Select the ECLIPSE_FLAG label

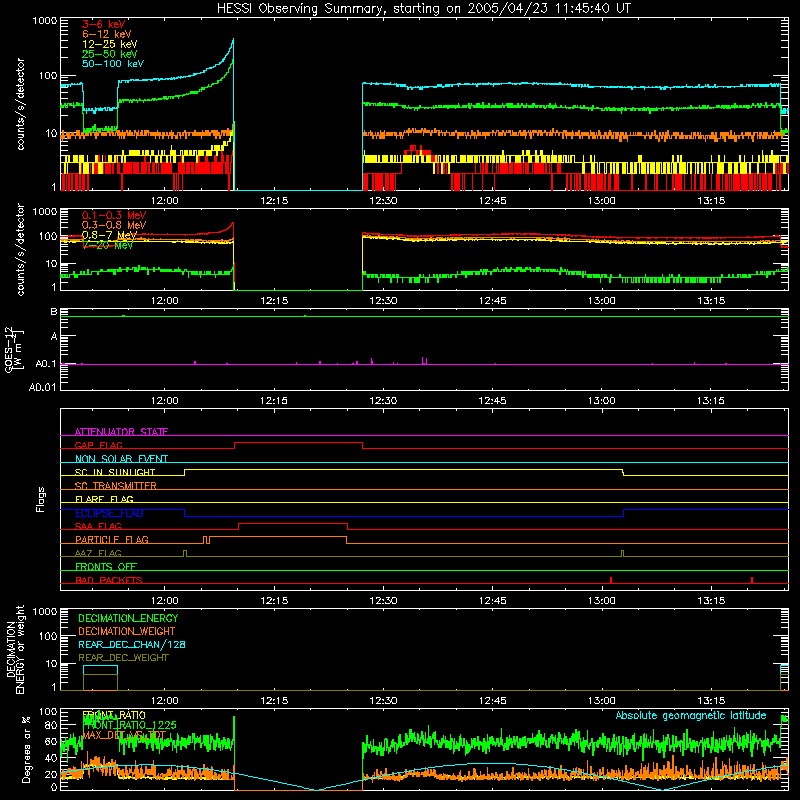(x=109, y=513)
